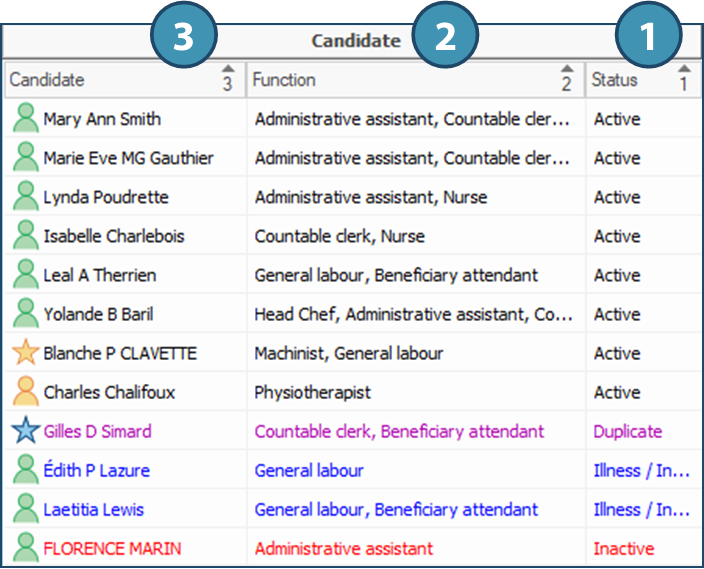The height and width of the screenshot is (569, 704).
Task: Click the person icon beside FLORENCE MARIN
Action: [x=25, y=548]
